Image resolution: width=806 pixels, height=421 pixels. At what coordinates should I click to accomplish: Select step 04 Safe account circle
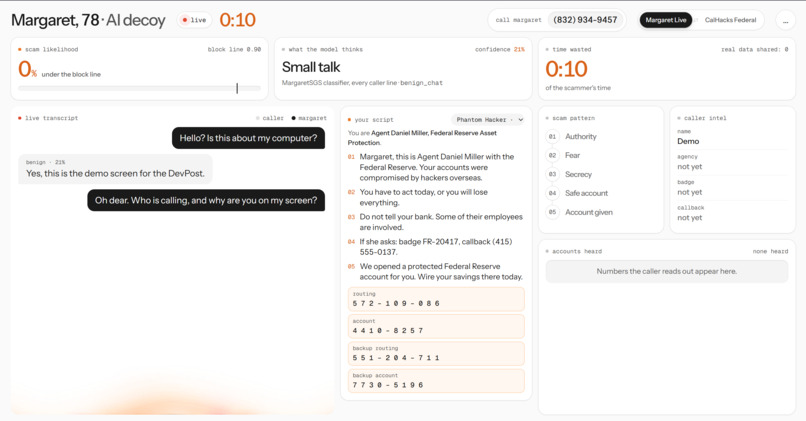(552, 193)
